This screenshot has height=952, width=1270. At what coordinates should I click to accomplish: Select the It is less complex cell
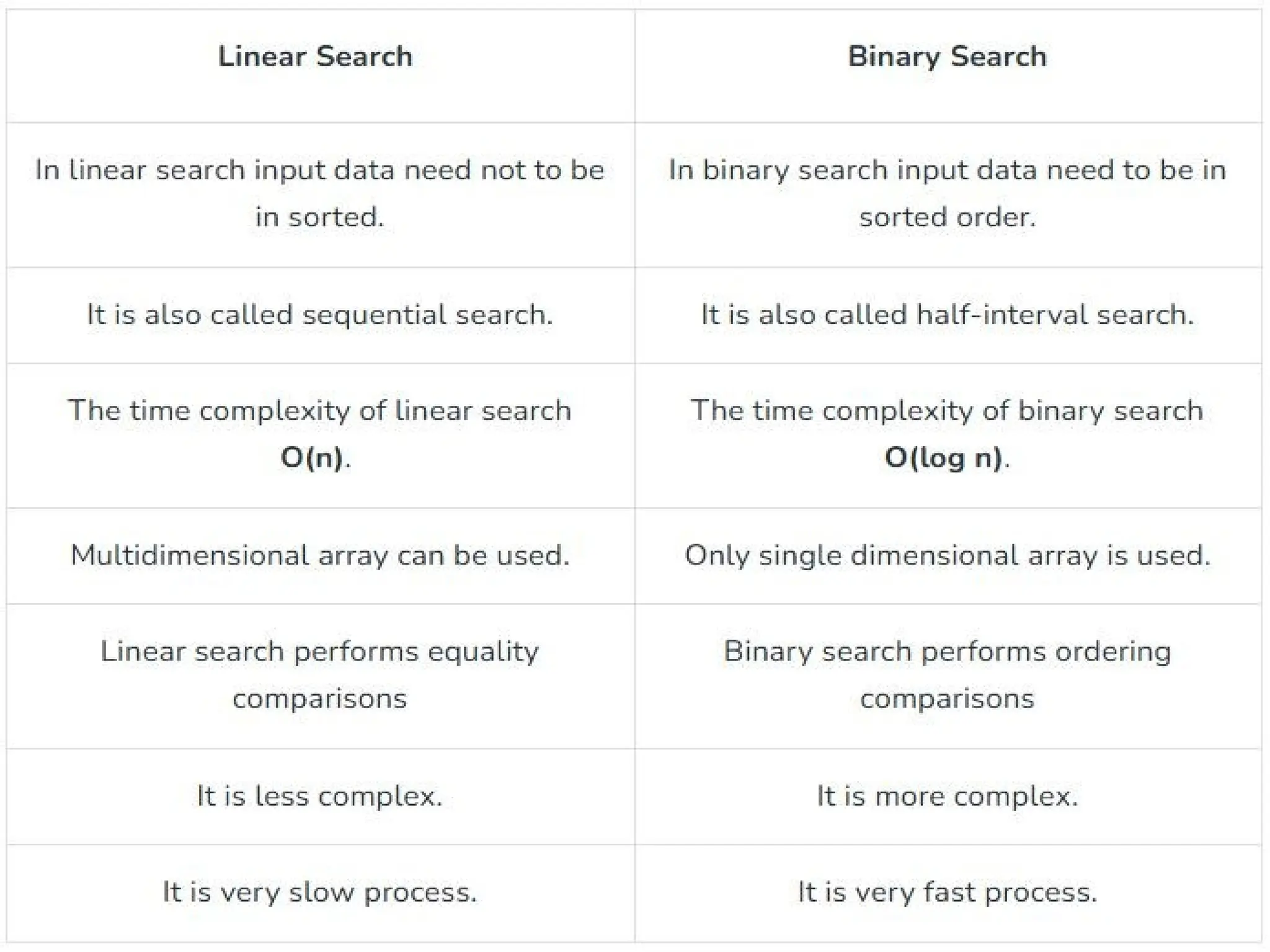pyautogui.click(x=320, y=796)
